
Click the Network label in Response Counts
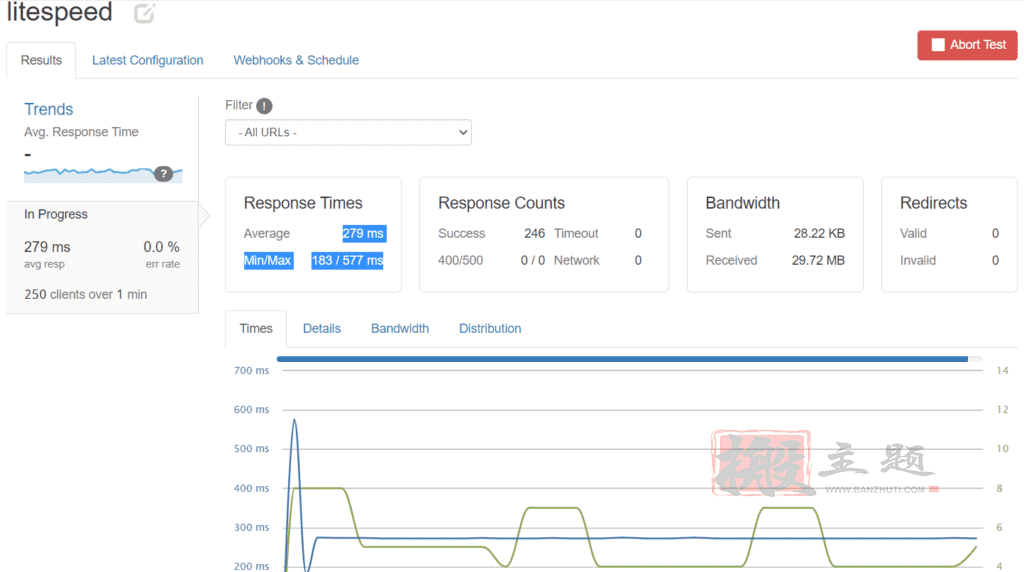tap(577, 261)
